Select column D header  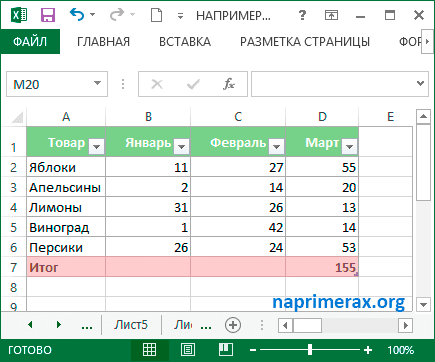tap(322, 117)
